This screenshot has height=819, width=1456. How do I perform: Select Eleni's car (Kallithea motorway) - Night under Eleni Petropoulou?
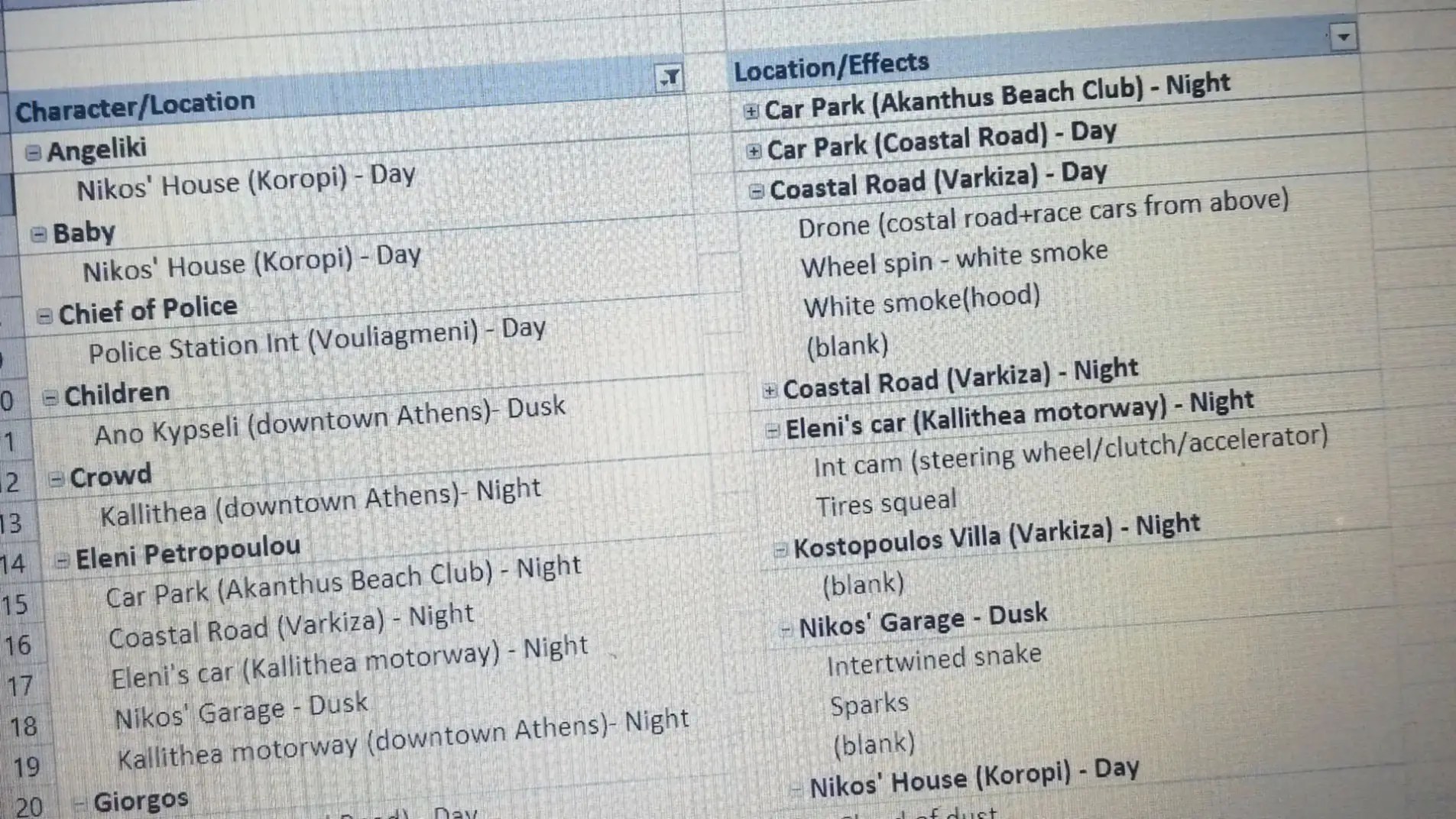pos(350,663)
